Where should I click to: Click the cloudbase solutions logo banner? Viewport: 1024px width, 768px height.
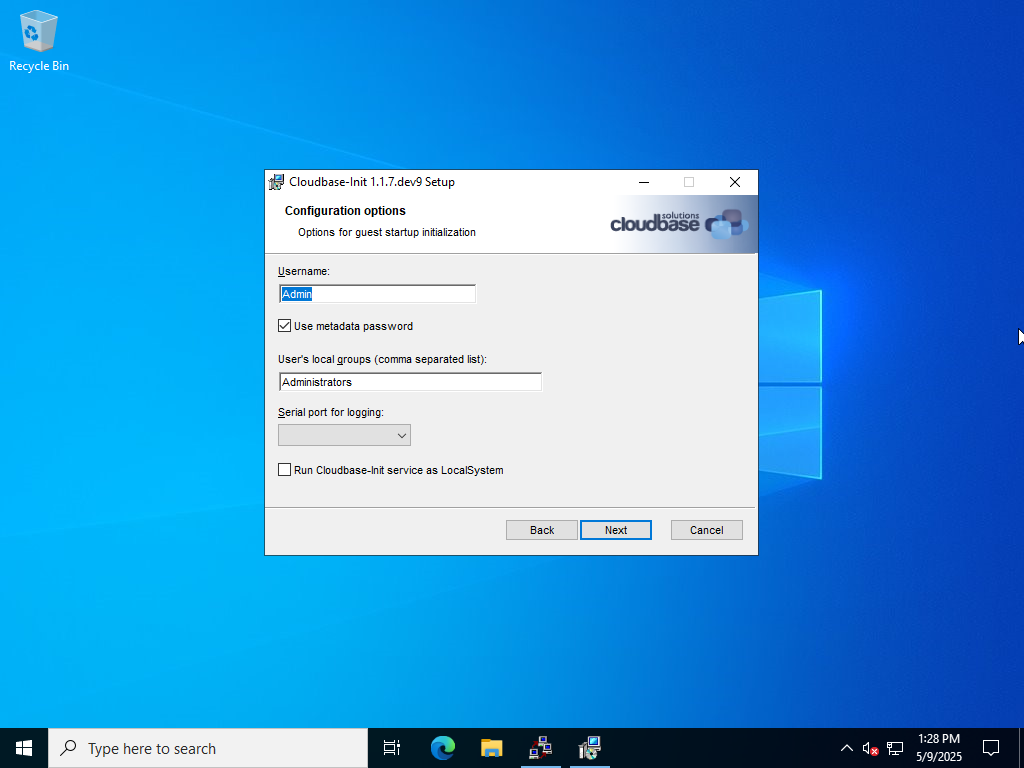coord(680,224)
